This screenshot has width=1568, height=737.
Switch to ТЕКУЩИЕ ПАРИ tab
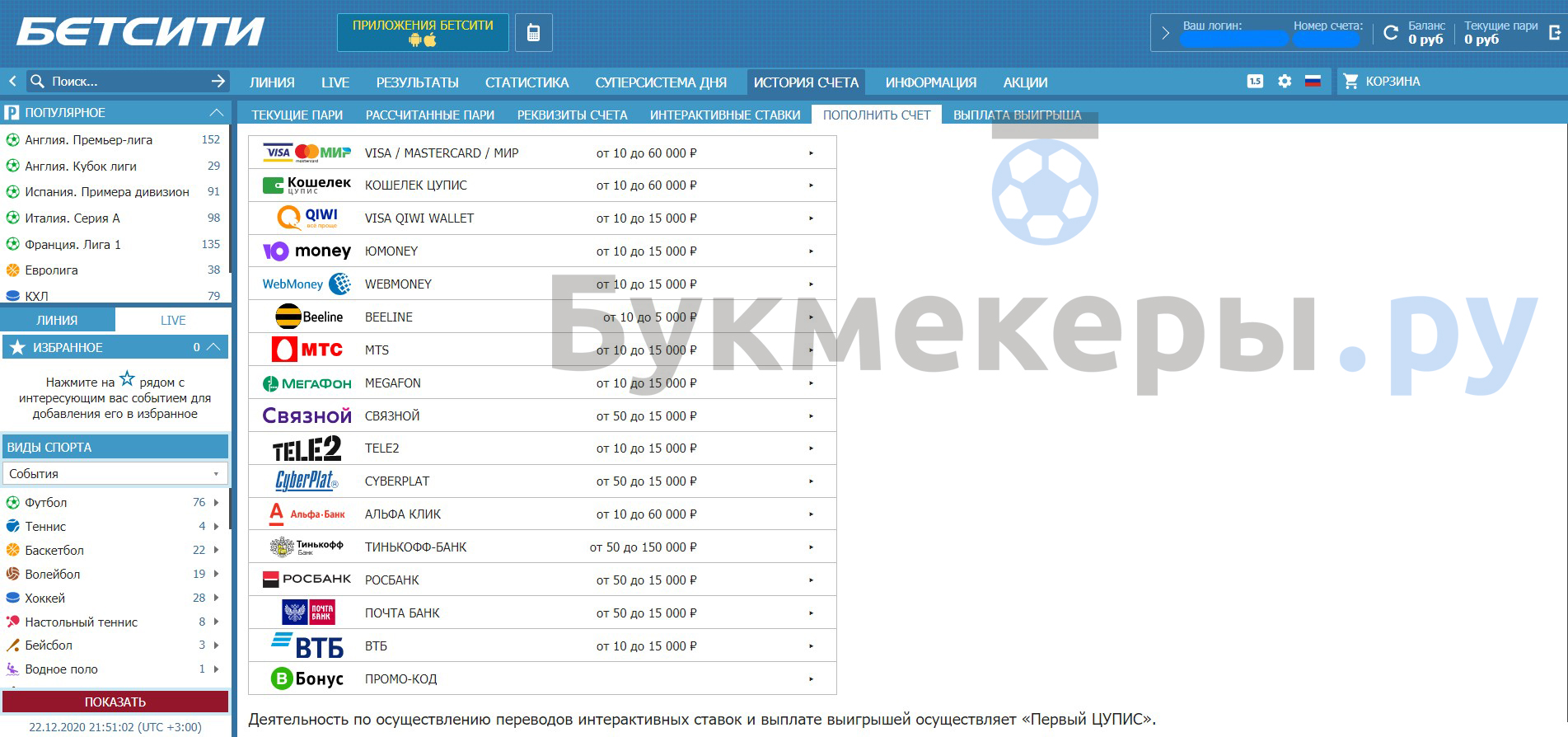coord(297,115)
